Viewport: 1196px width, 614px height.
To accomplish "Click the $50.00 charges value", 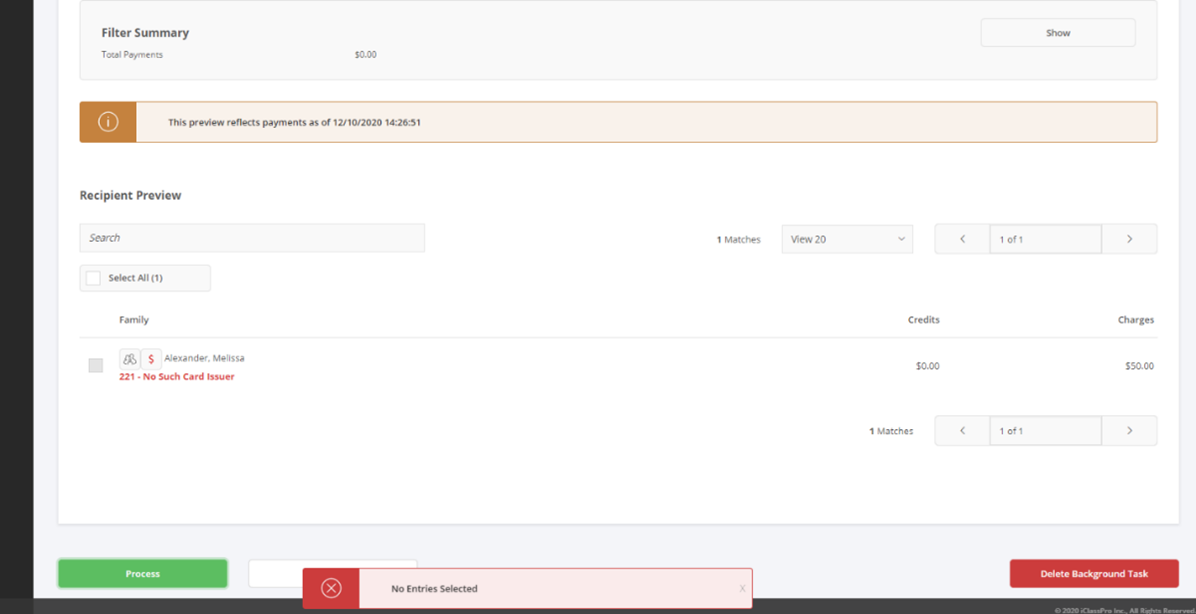I will tap(1140, 366).
